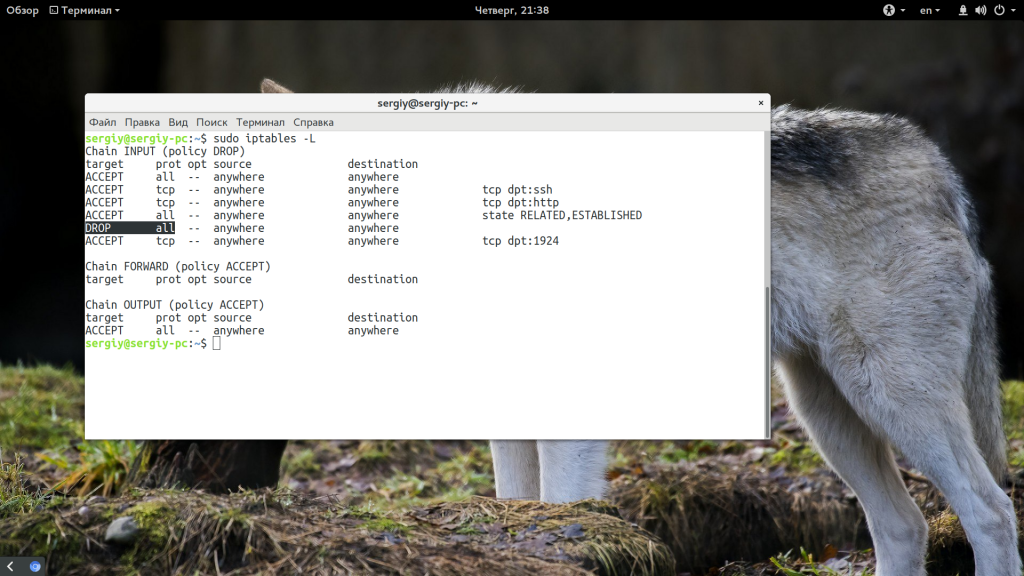1024x576 pixels.
Task: Open the Файл menu
Action: pyautogui.click(x=102, y=122)
